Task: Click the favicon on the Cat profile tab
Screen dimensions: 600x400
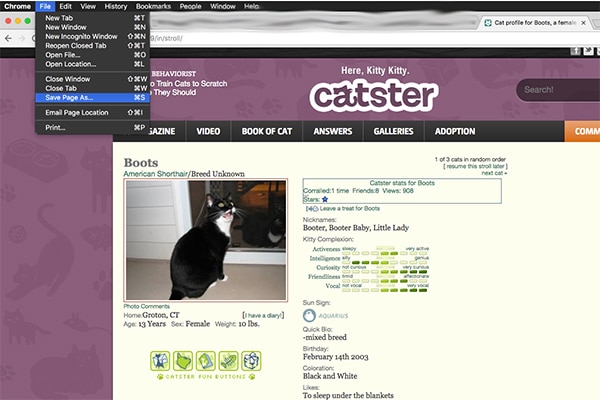Action: [x=488, y=23]
